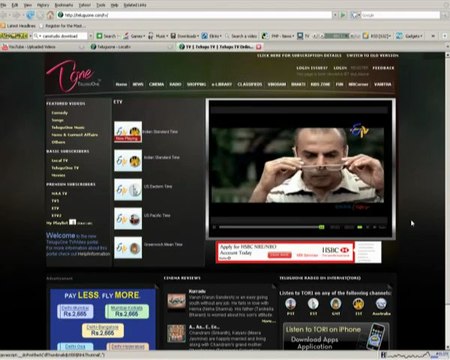
Task: Click the PST radio channel icon
Action: click(x=291, y=304)
